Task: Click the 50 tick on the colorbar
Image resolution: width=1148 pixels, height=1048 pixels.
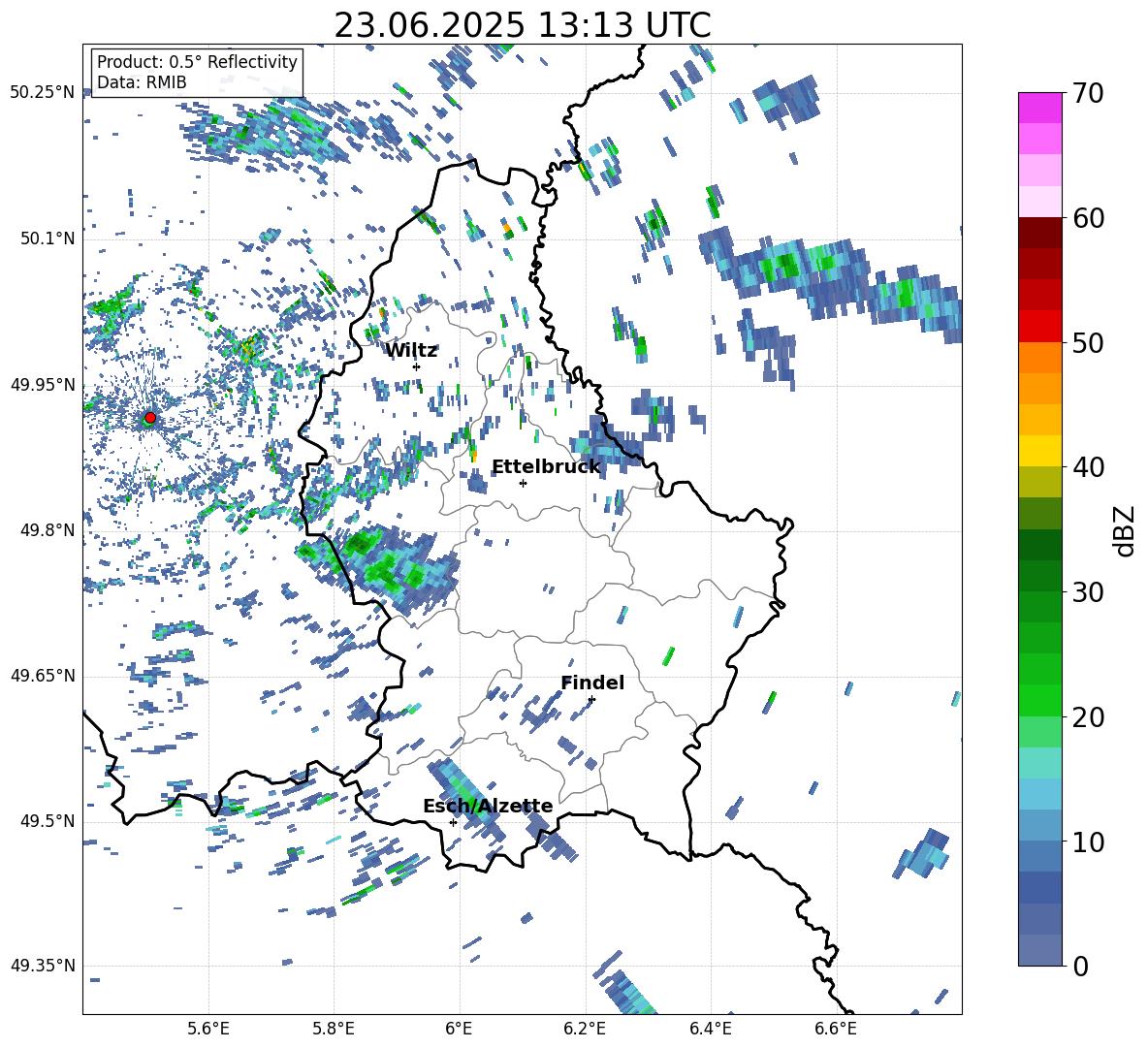Action: click(1088, 343)
